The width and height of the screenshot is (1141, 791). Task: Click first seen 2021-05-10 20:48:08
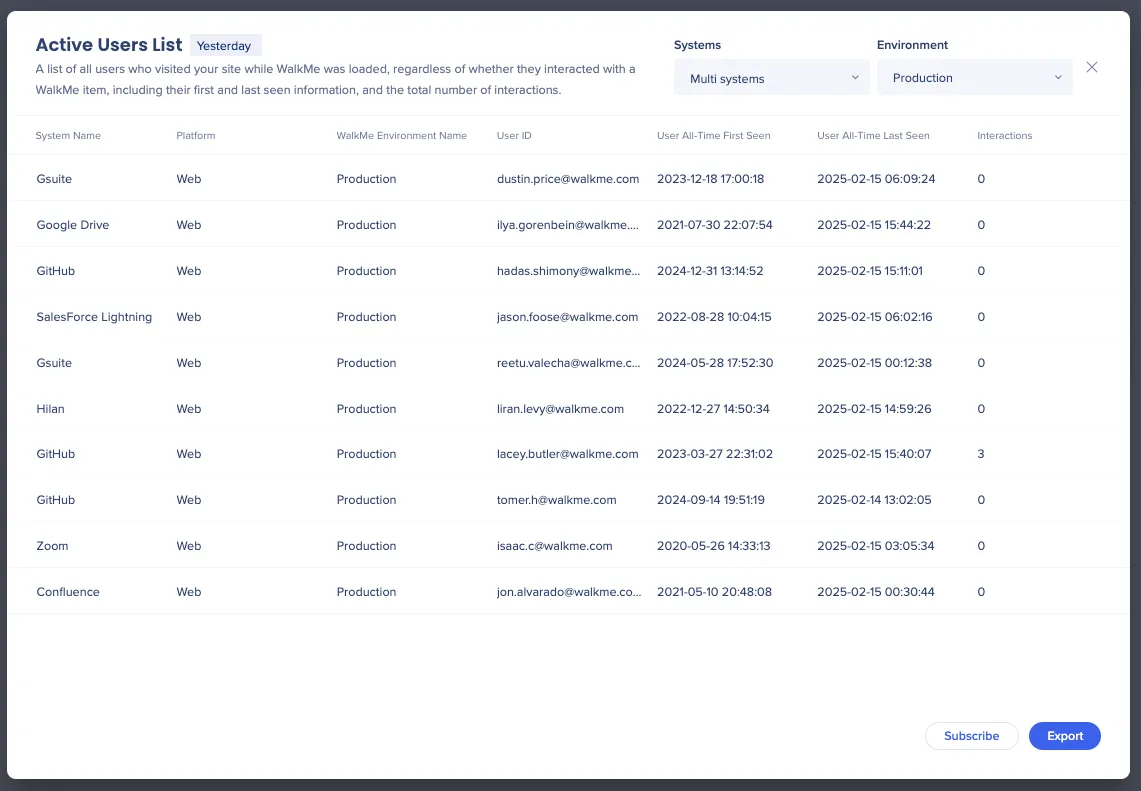pyautogui.click(x=714, y=592)
